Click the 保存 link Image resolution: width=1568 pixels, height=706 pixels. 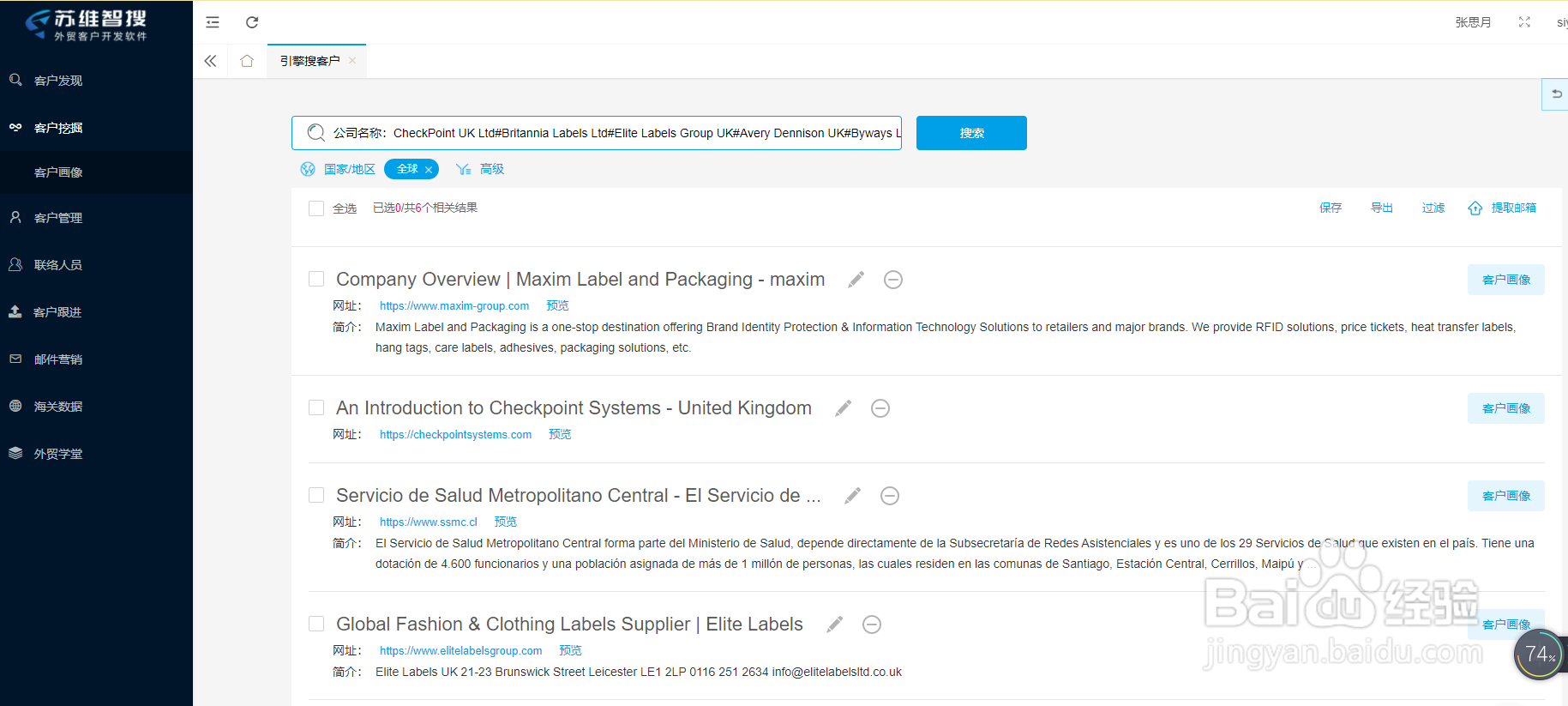pyautogui.click(x=1331, y=208)
